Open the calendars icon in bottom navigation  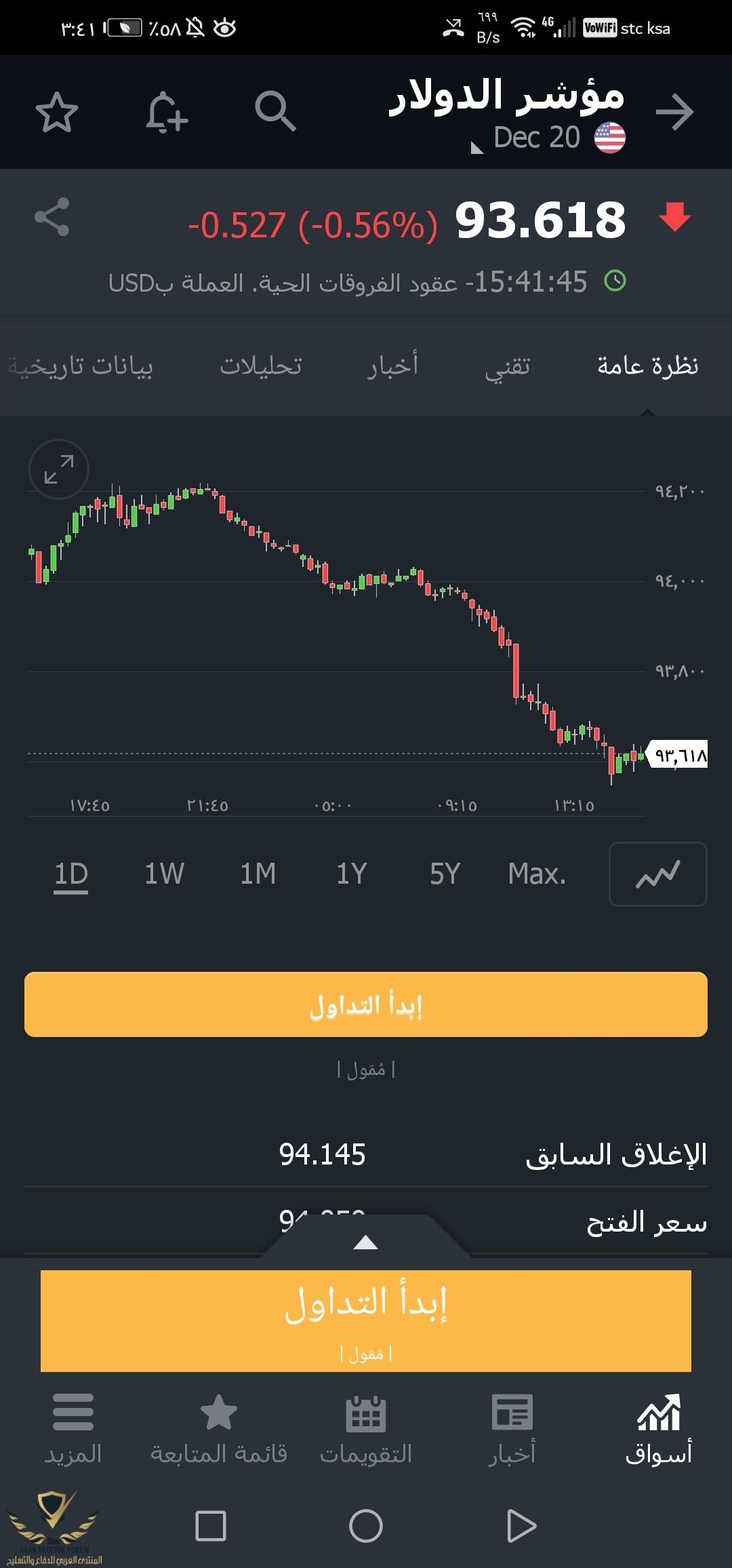(x=366, y=1428)
